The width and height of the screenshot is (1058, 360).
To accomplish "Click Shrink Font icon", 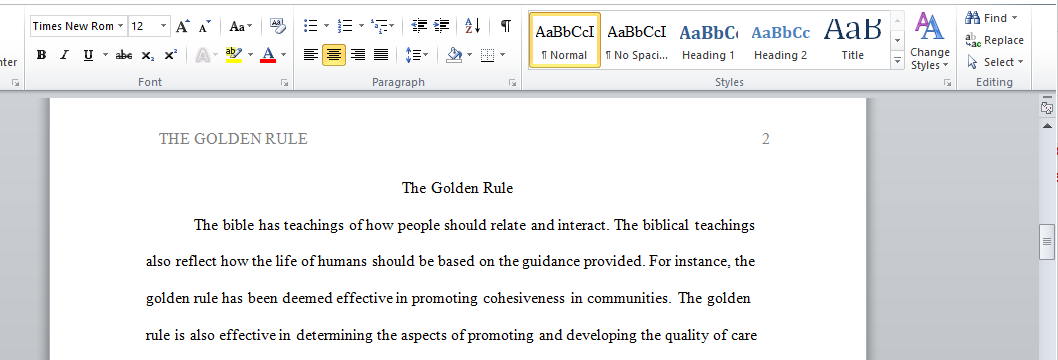I will click(204, 26).
